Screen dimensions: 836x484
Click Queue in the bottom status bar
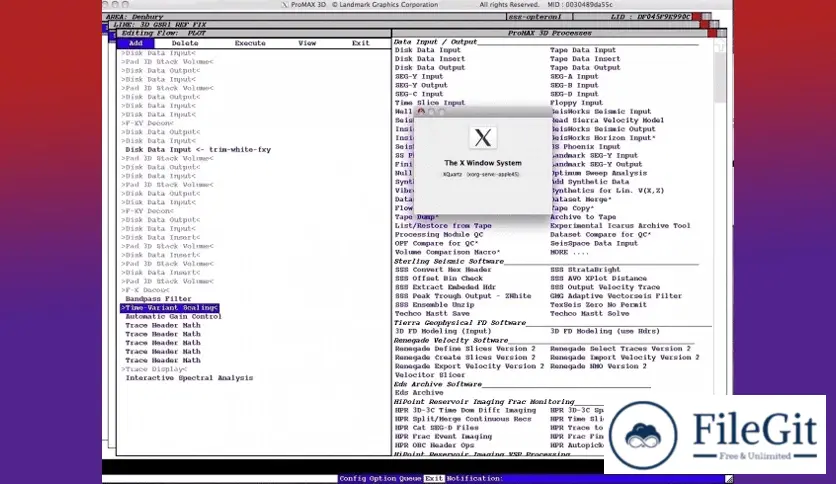pyautogui.click(x=410, y=479)
